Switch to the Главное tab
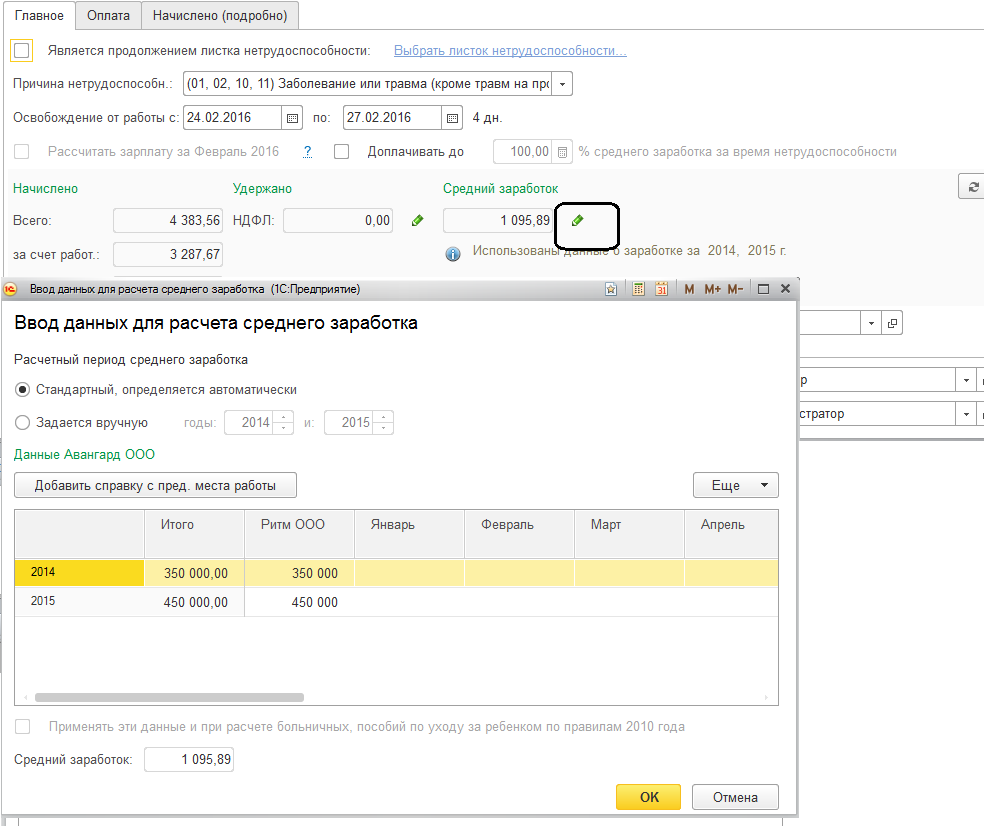984x826 pixels. click(x=39, y=16)
